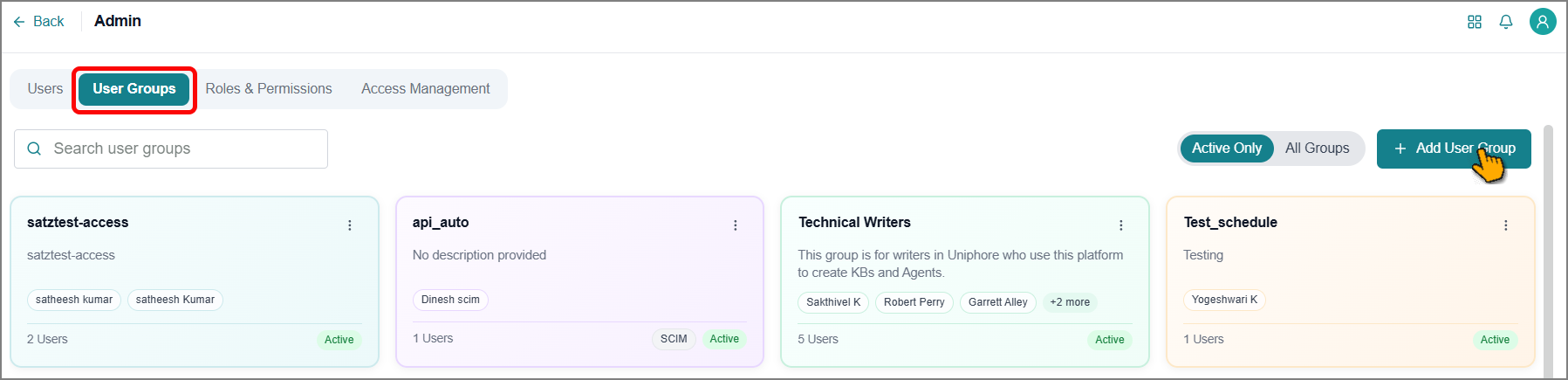Click '1 Users' count on Test_schedule
This screenshot has width=1568, height=380.
[1203, 339]
